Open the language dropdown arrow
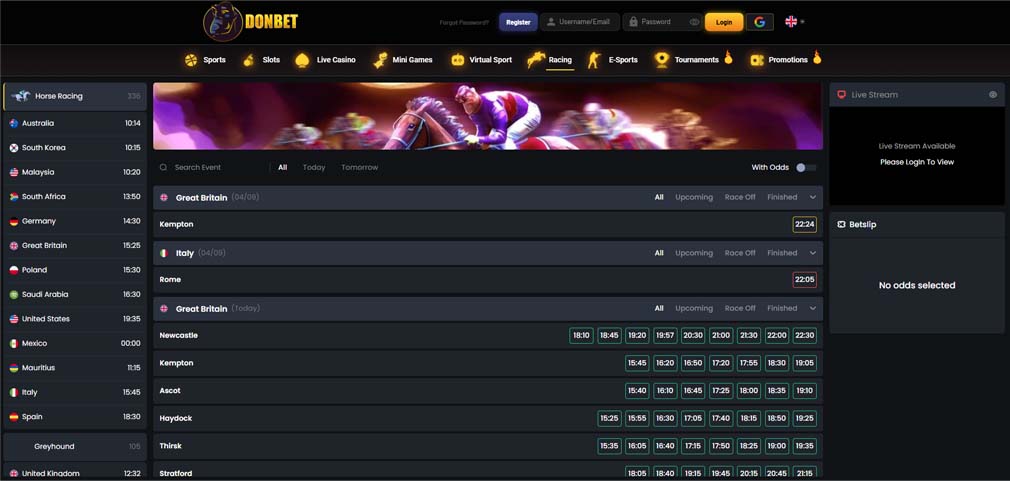The image size is (1010, 481). click(x=803, y=22)
